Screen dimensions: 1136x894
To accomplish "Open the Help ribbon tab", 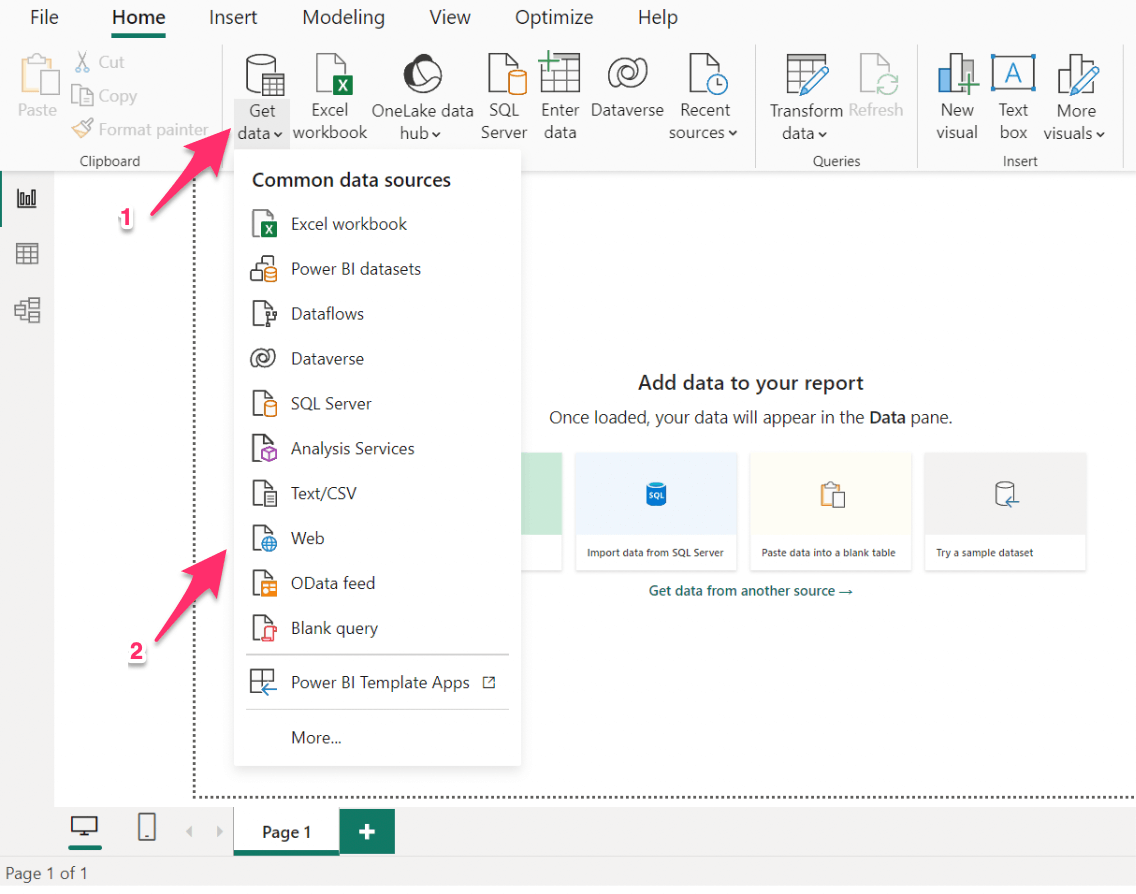I will click(x=658, y=17).
